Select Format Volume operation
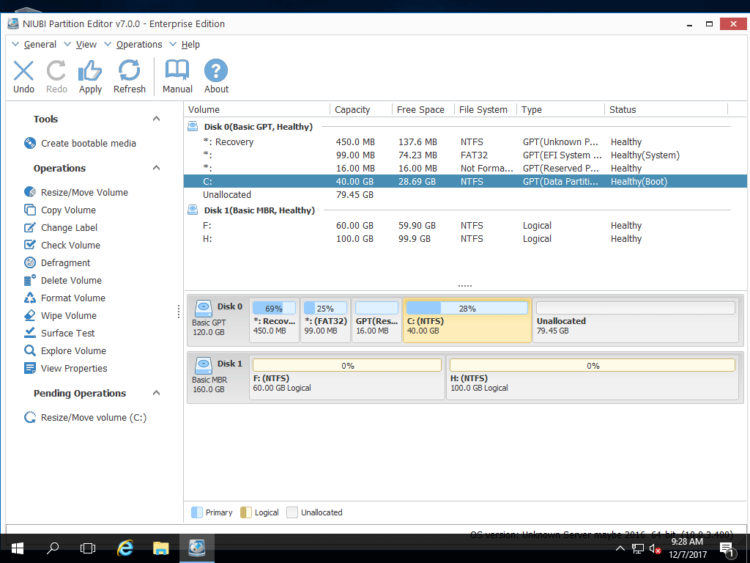 (x=65, y=298)
